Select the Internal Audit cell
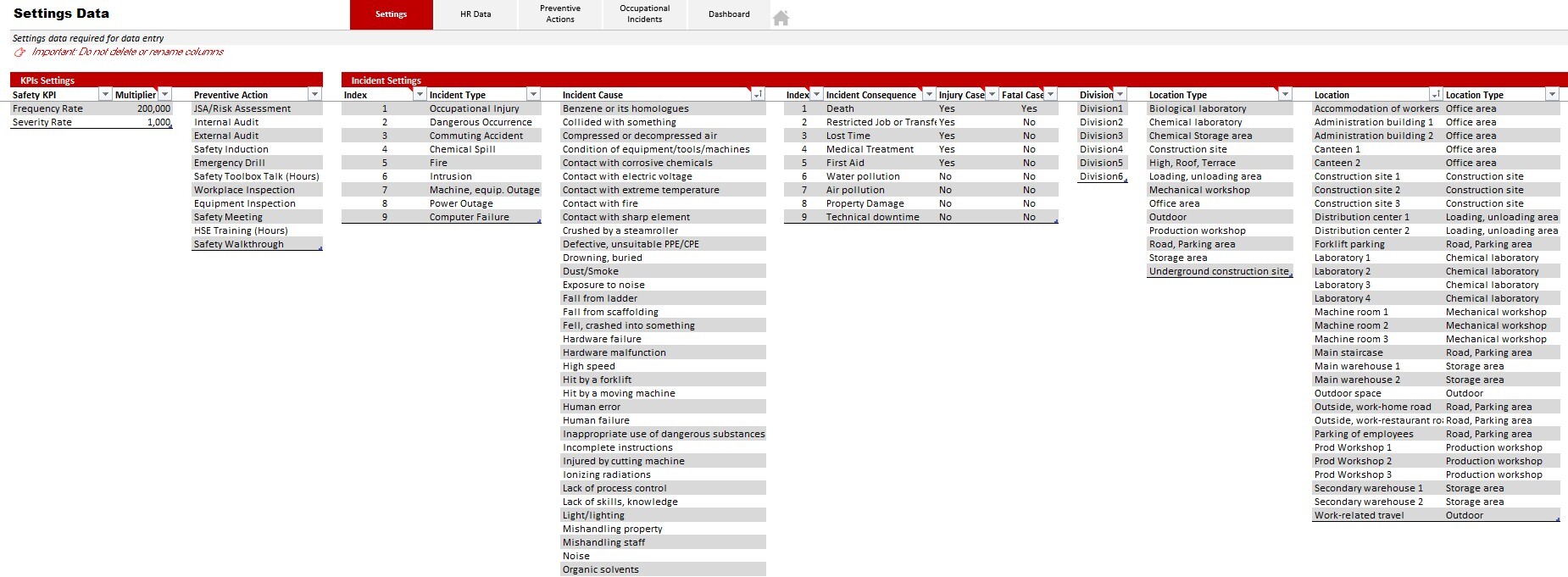 click(x=257, y=122)
